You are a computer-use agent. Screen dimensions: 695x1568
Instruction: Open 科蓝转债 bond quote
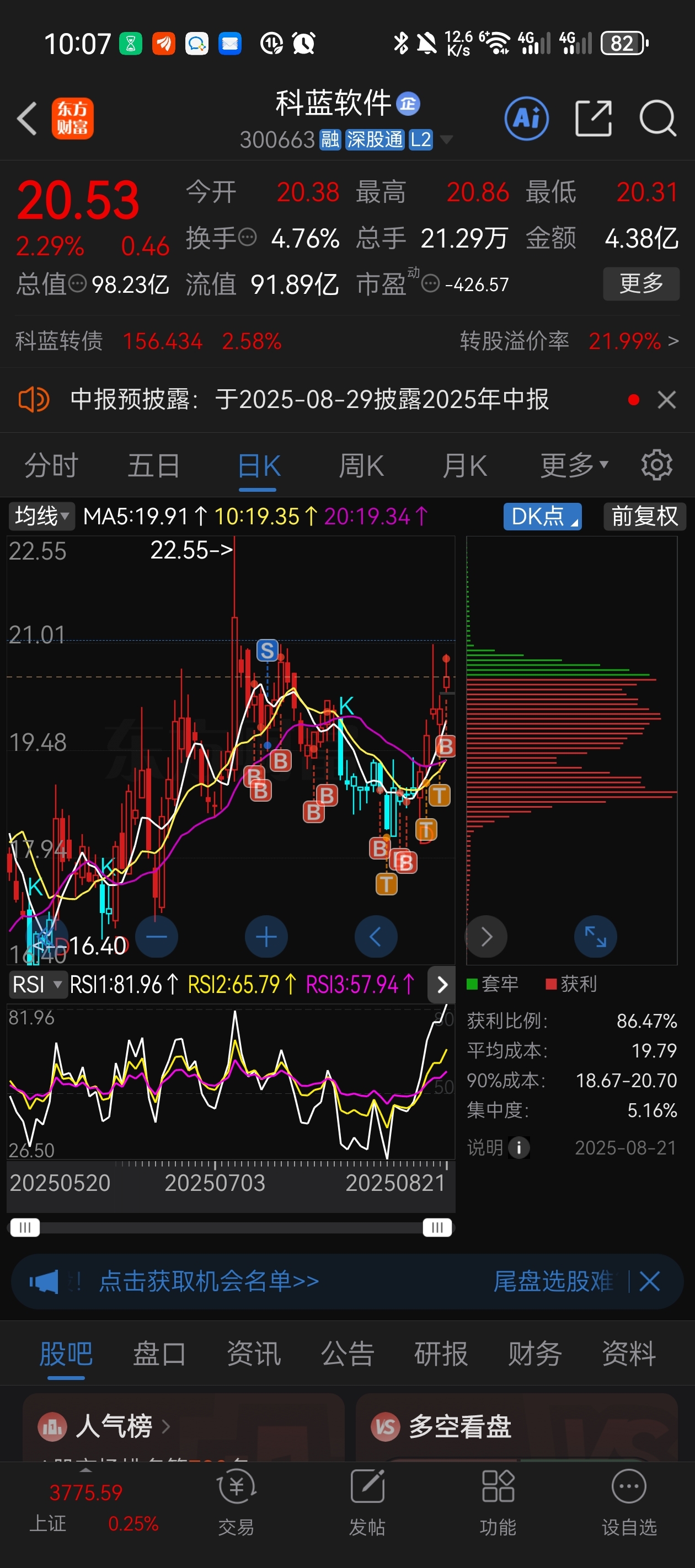click(x=148, y=341)
